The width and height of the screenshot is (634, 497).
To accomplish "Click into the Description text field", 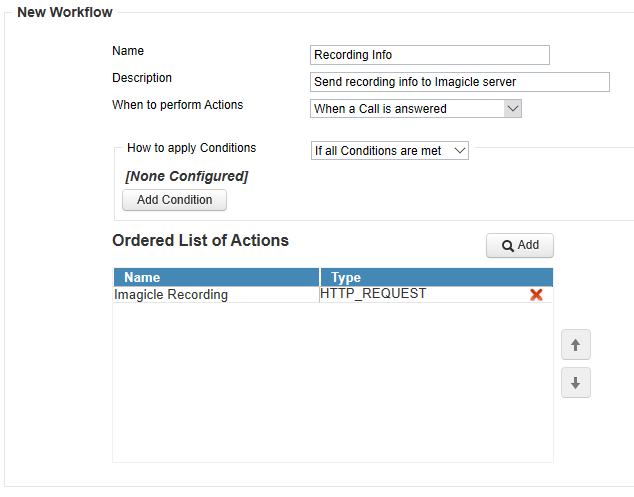I will click(x=460, y=82).
